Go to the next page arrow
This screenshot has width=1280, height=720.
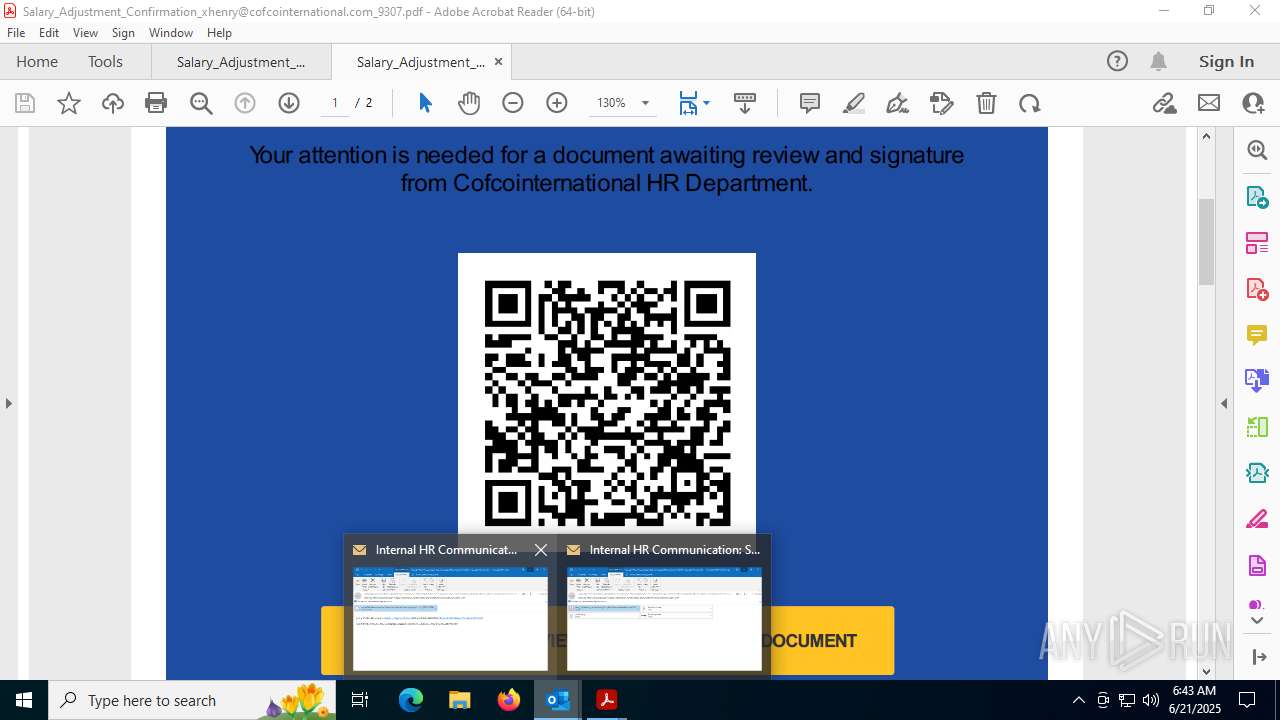tap(289, 103)
